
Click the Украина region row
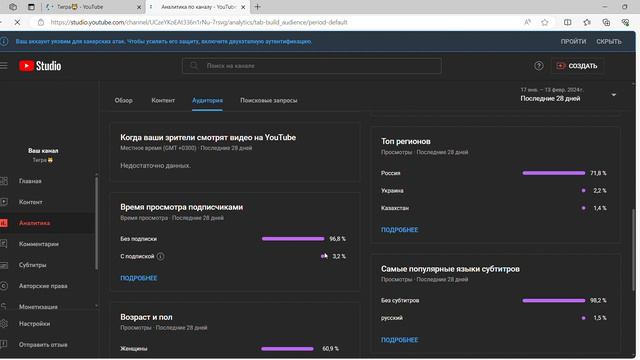click(493, 191)
